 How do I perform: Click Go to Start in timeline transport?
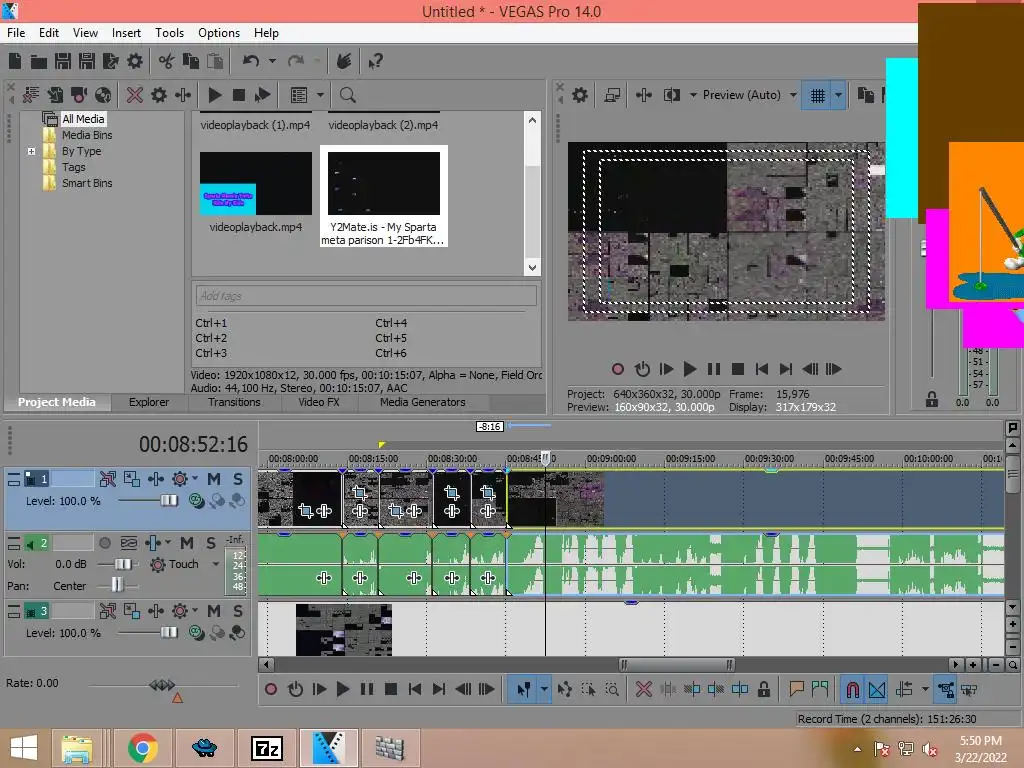(x=415, y=690)
